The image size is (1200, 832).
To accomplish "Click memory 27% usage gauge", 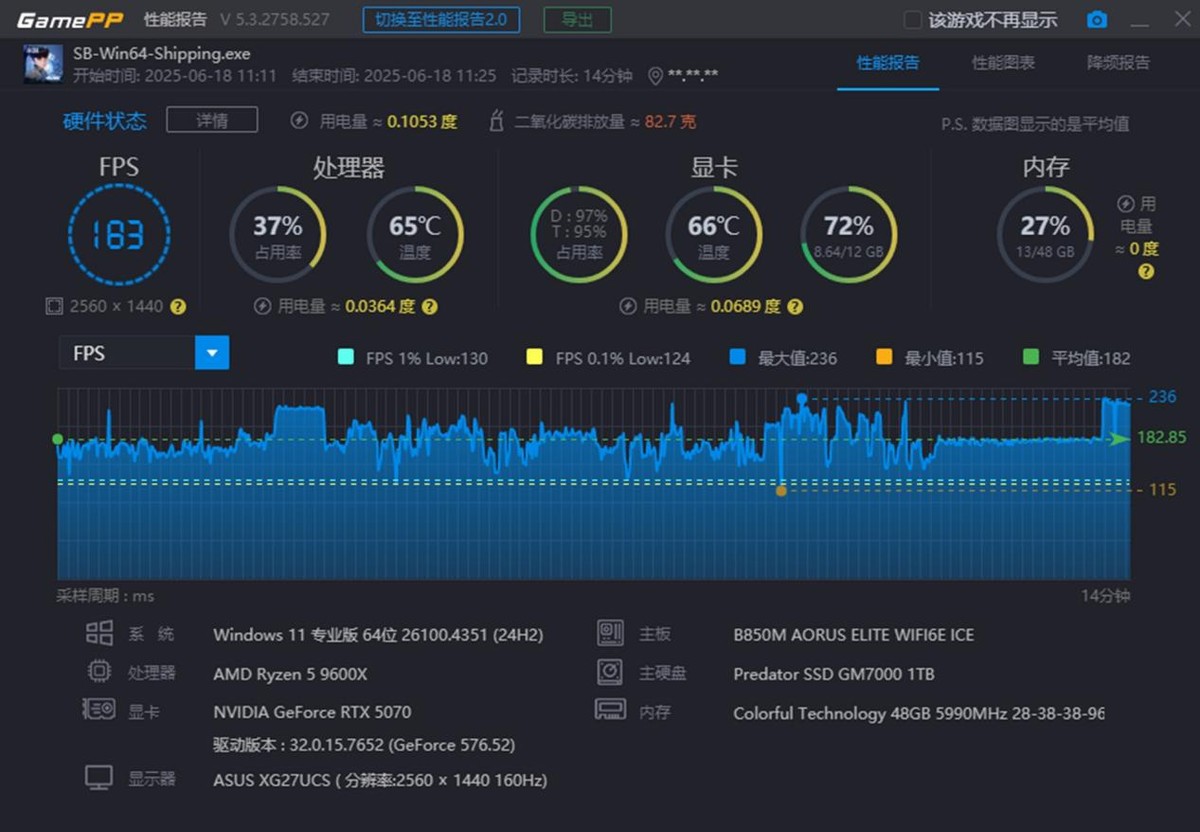I will pos(1045,235).
